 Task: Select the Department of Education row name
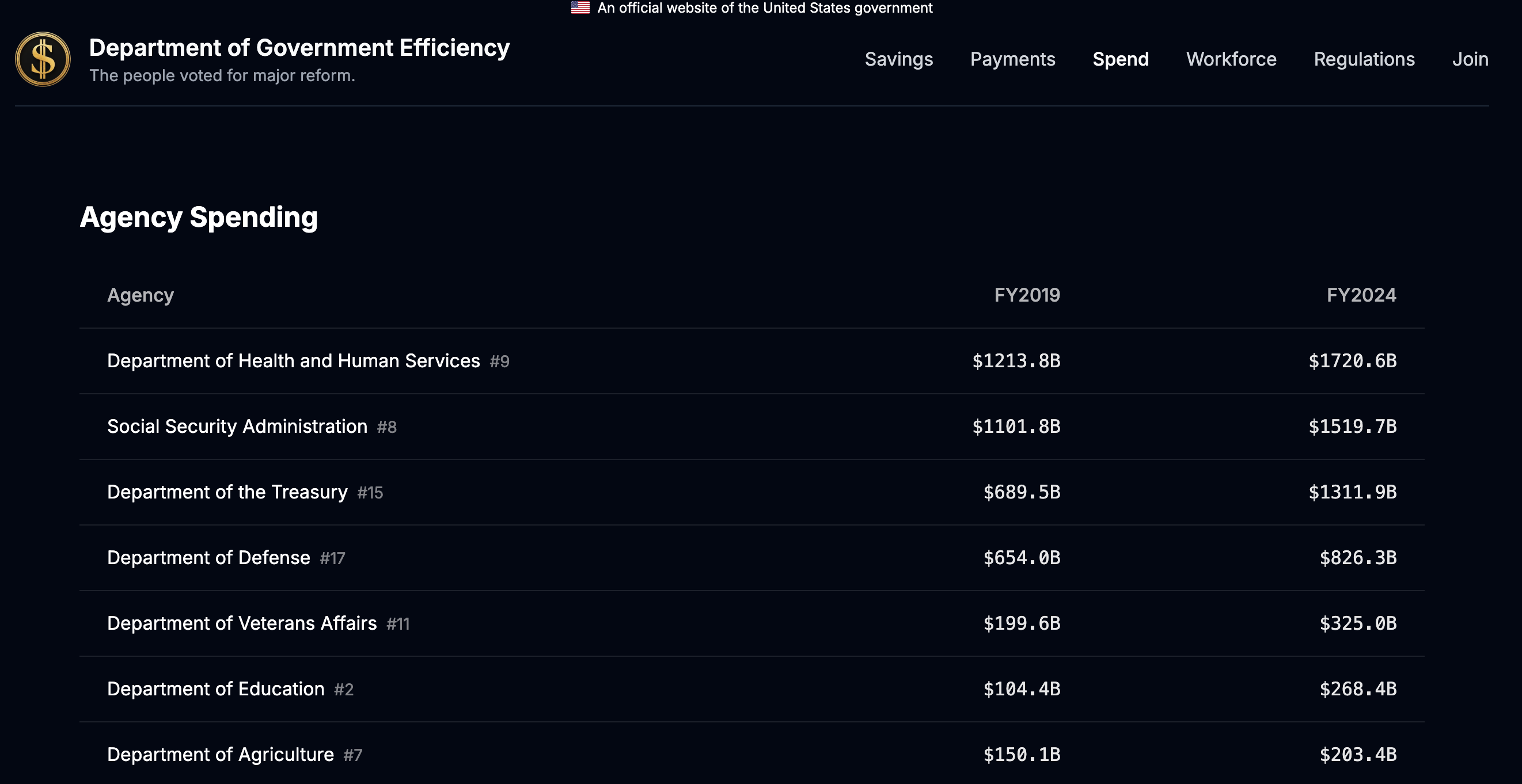pyautogui.click(x=215, y=689)
